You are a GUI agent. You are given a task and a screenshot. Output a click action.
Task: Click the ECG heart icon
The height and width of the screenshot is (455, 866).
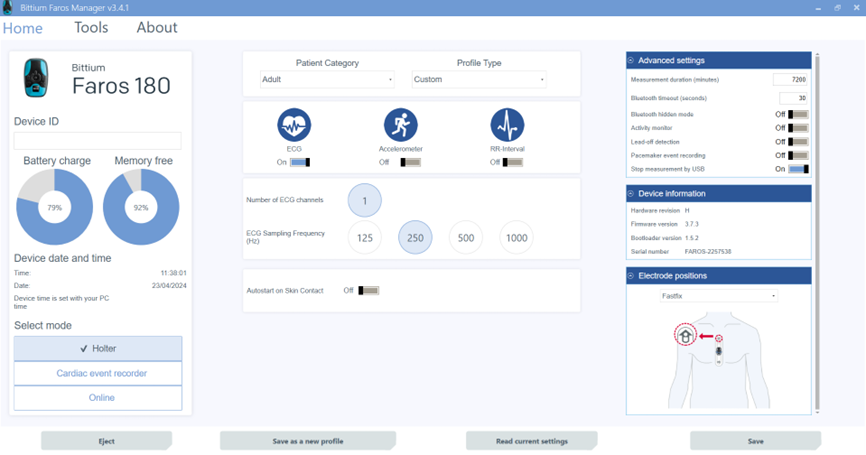click(x=294, y=125)
